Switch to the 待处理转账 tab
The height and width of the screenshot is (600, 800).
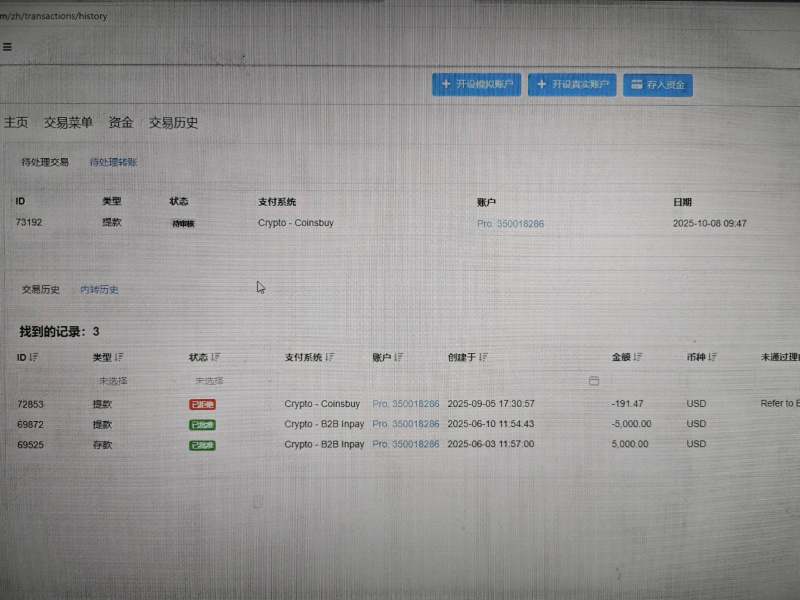click(x=113, y=162)
